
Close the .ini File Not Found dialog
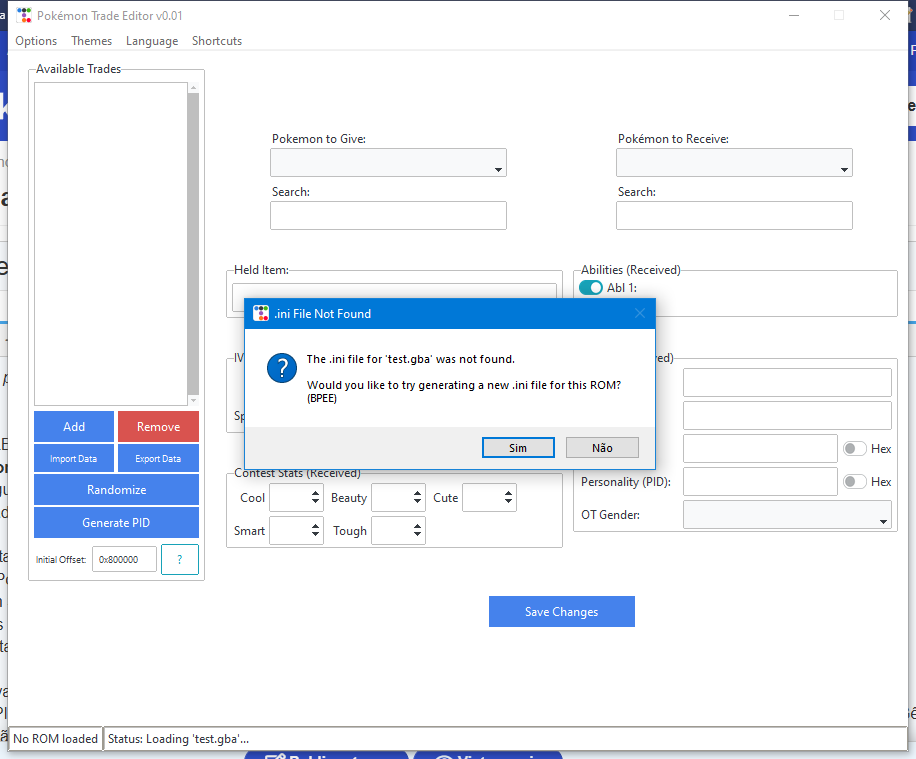639,314
